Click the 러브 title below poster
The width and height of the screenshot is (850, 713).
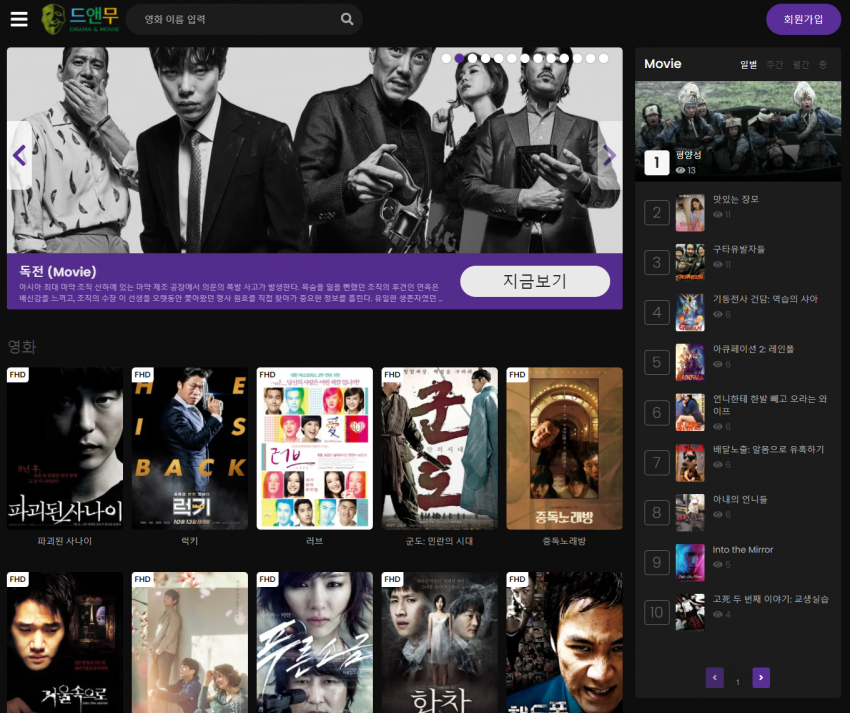tap(314, 541)
